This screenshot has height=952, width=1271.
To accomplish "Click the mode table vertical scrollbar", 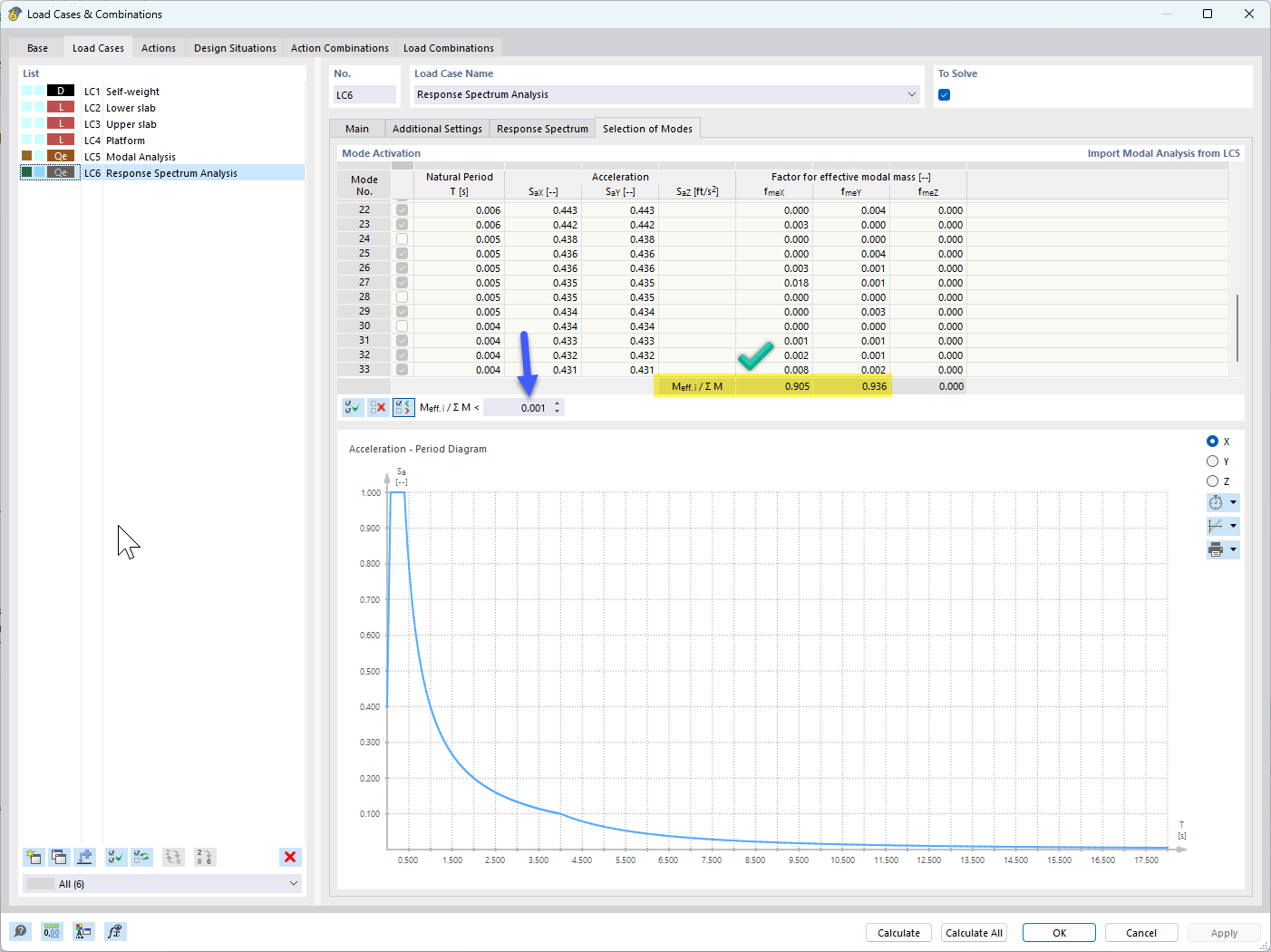I will (1237, 326).
